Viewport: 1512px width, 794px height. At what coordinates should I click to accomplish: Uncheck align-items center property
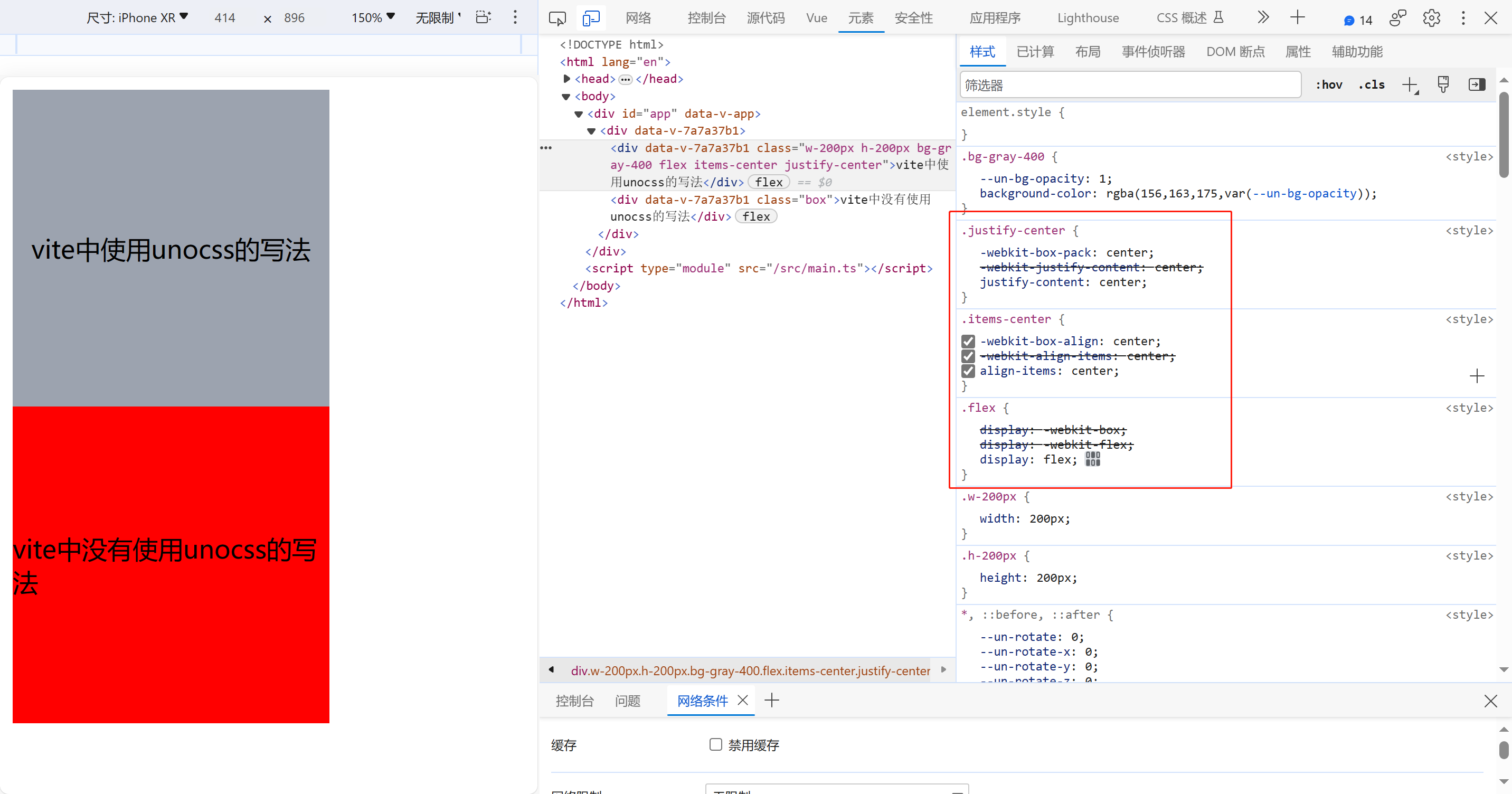[x=968, y=372]
